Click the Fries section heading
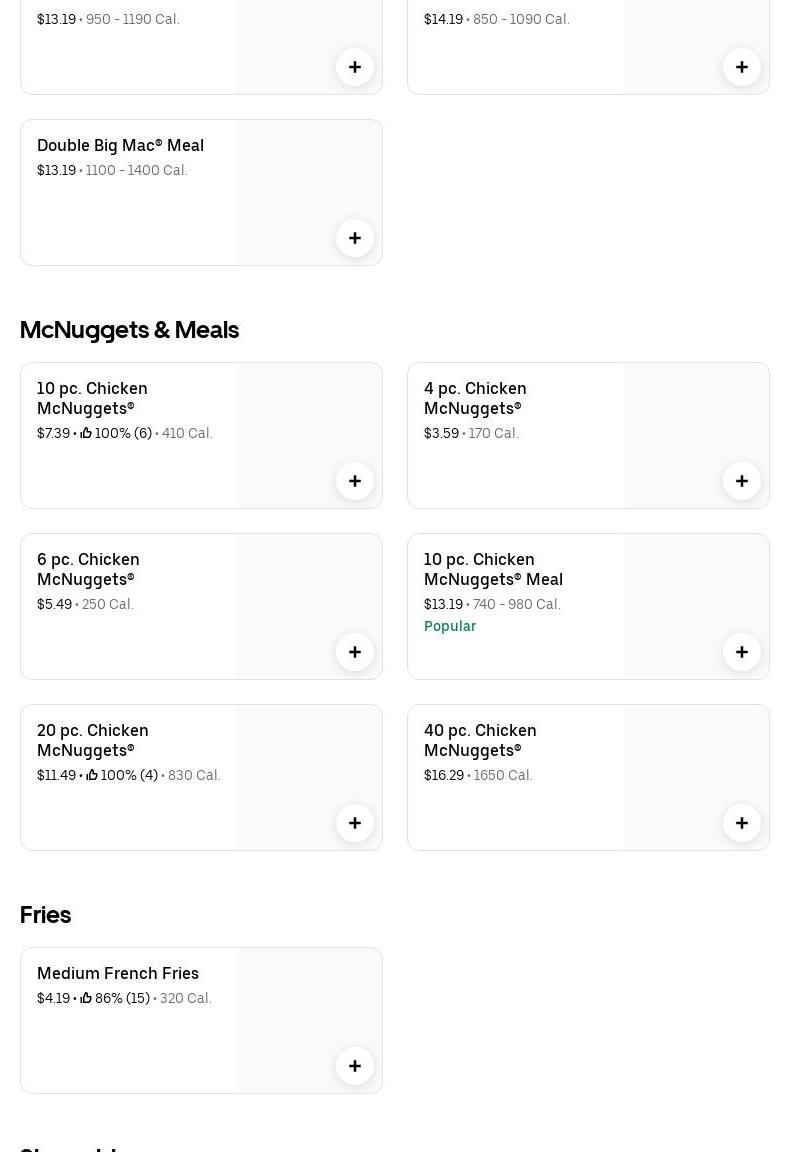The image size is (804, 1152). pyautogui.click(x=45, y=914)
